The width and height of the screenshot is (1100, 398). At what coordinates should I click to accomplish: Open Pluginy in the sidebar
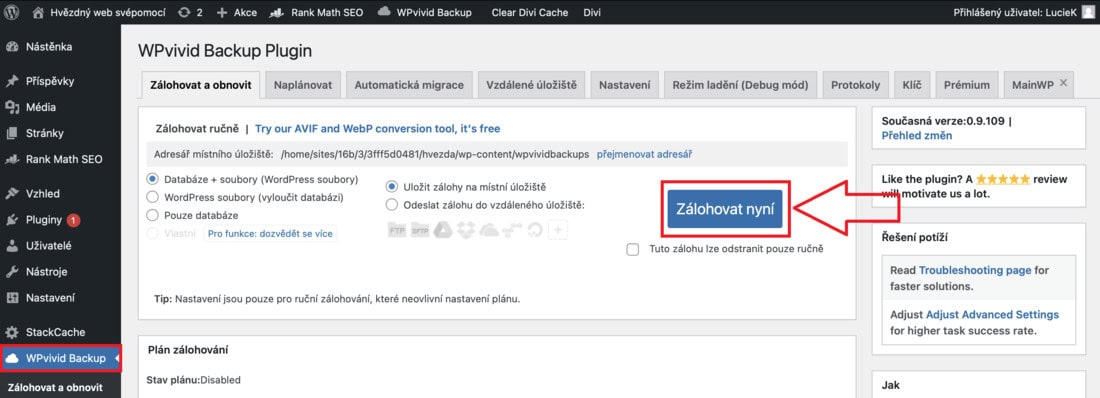(44, 220)
